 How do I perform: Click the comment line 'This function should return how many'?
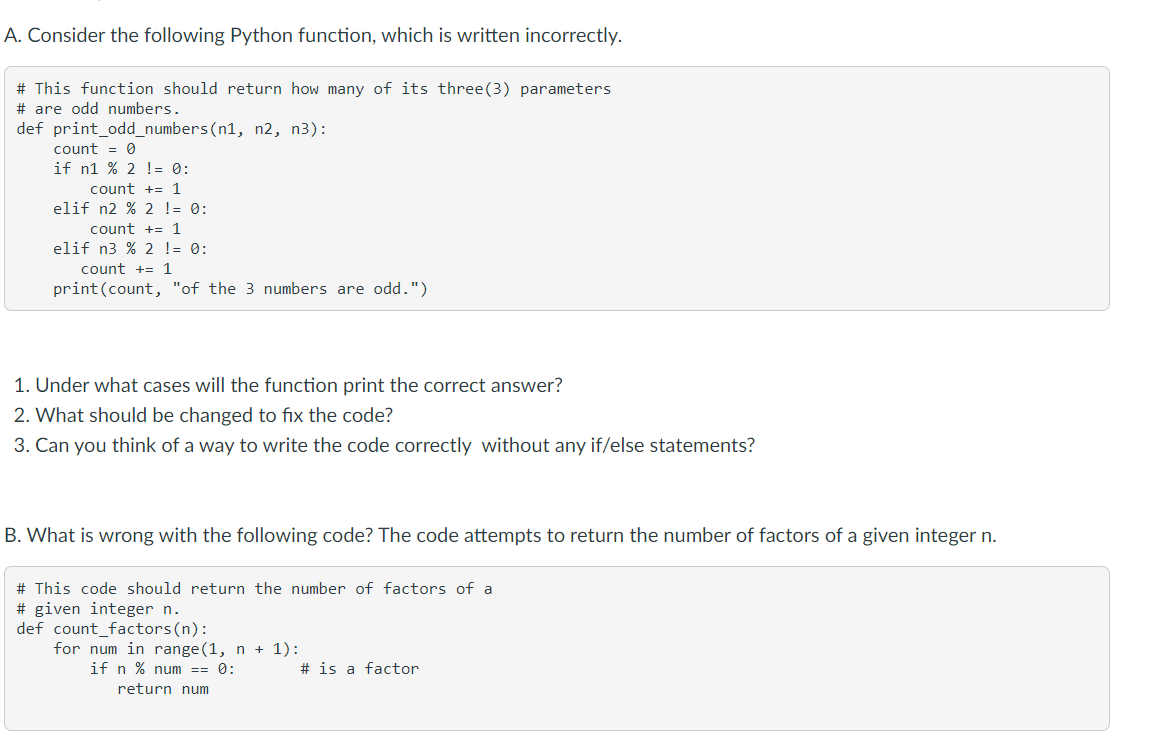coord(314,89)
